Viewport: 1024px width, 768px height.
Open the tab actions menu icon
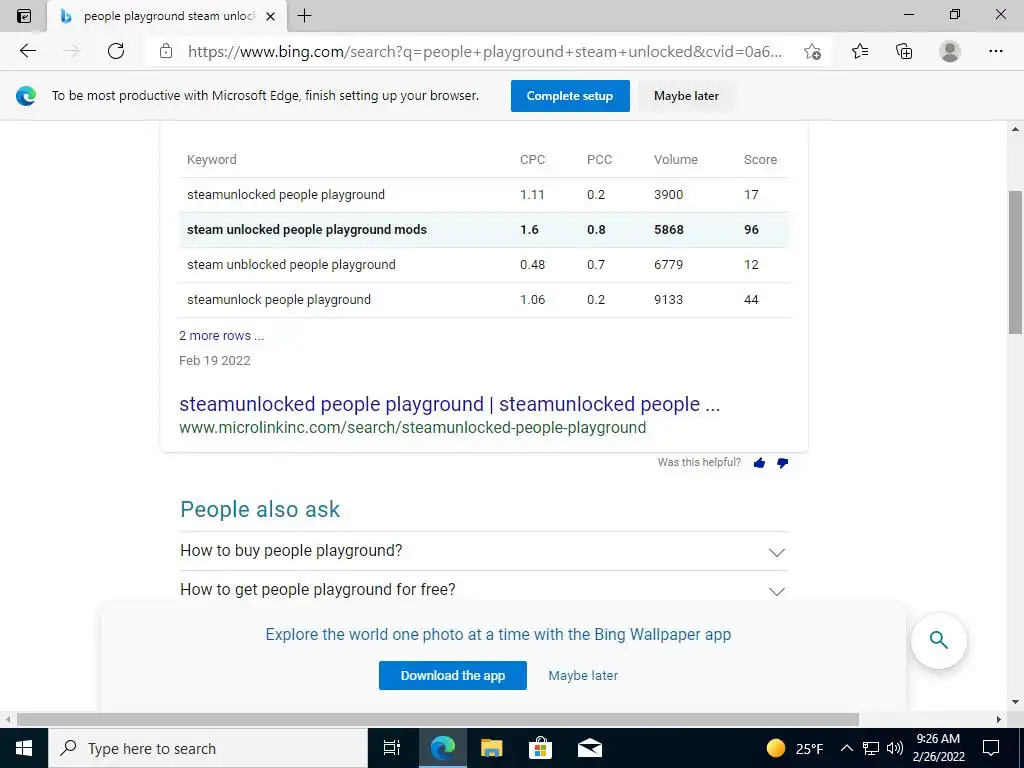pyautogui.click(x=24, y=16)
